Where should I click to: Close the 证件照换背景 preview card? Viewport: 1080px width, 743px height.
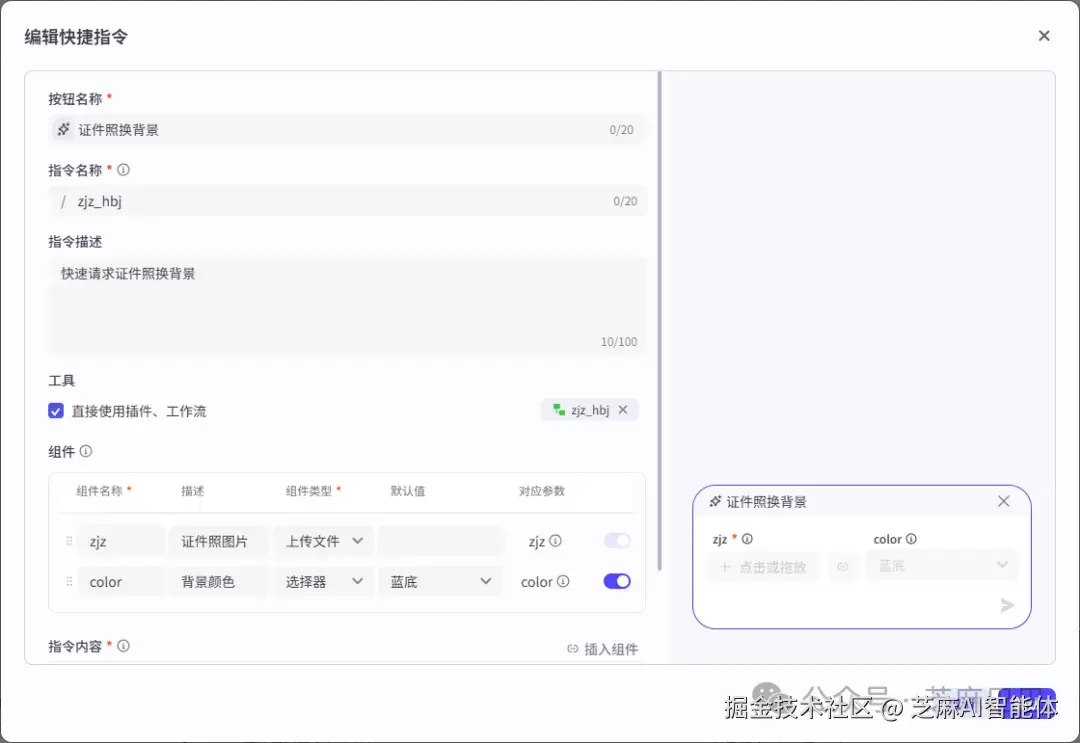click(1004, 501)
